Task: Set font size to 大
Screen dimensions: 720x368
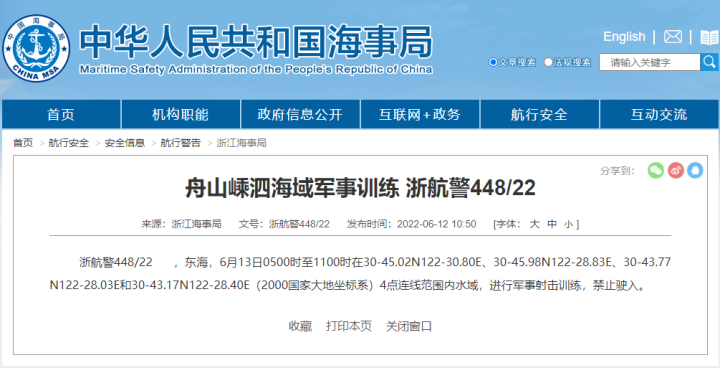Action: point(534,224)
